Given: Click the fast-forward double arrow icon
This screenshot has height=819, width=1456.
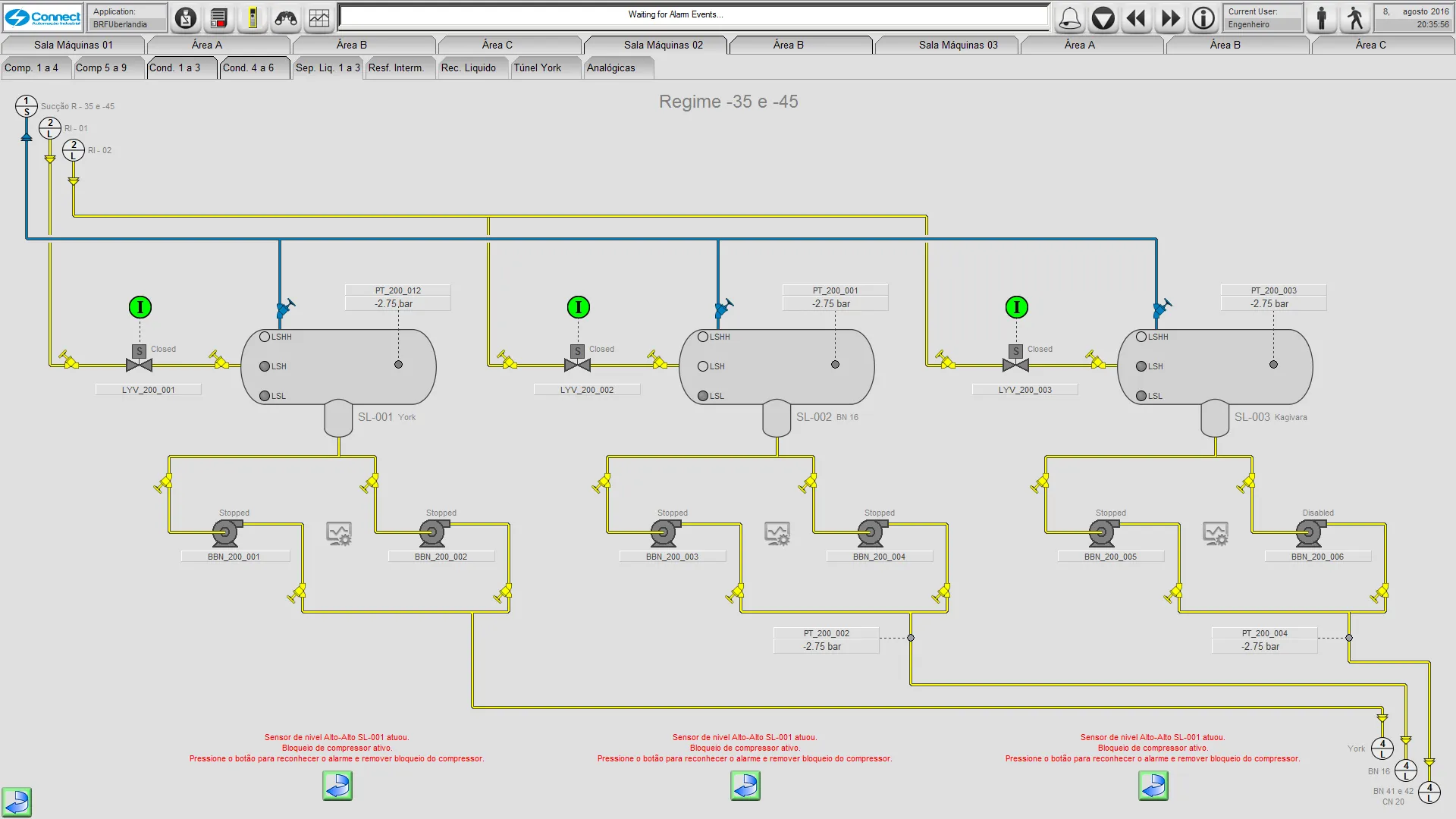Looking at the screenshot, I should (x=1170, y=18).
